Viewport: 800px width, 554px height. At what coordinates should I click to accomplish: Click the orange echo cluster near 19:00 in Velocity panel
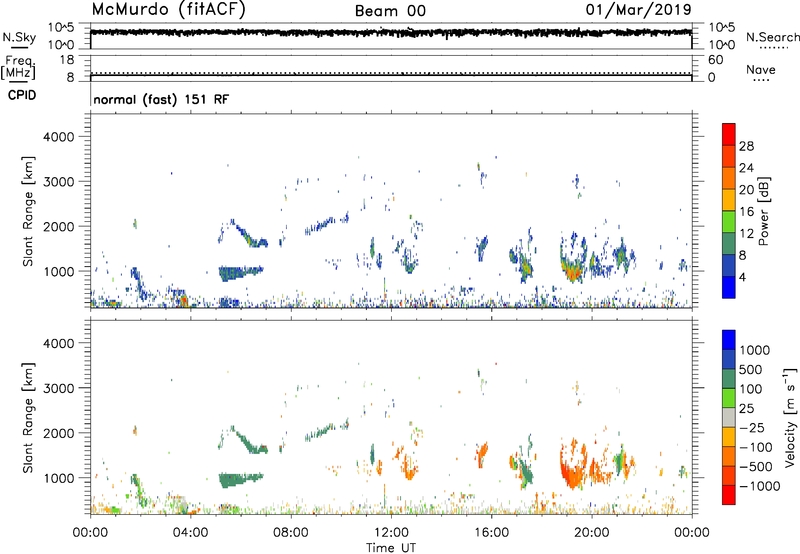click(x=573, y=464)
